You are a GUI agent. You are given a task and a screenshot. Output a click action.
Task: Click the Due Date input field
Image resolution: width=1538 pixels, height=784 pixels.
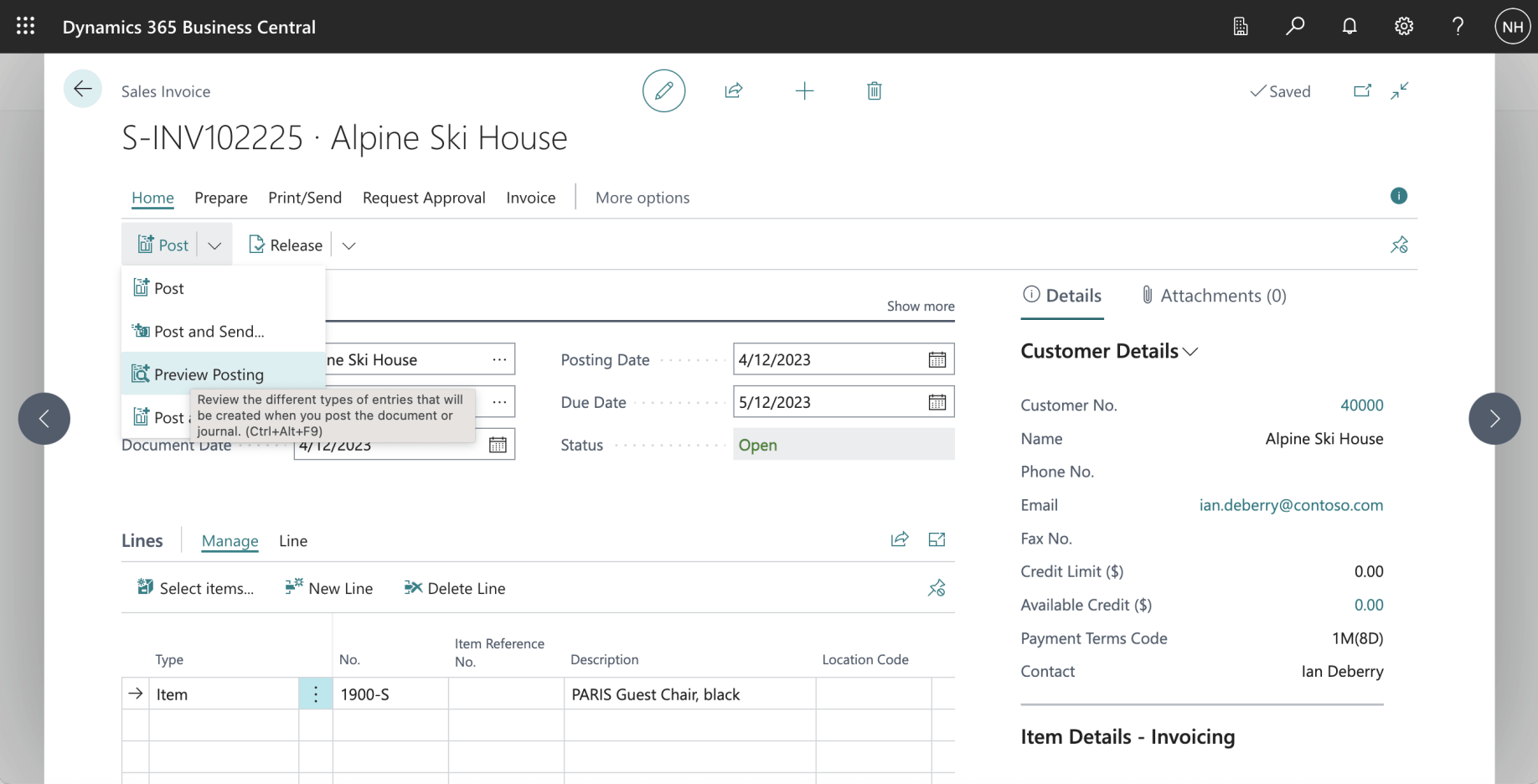click(825, 403)
